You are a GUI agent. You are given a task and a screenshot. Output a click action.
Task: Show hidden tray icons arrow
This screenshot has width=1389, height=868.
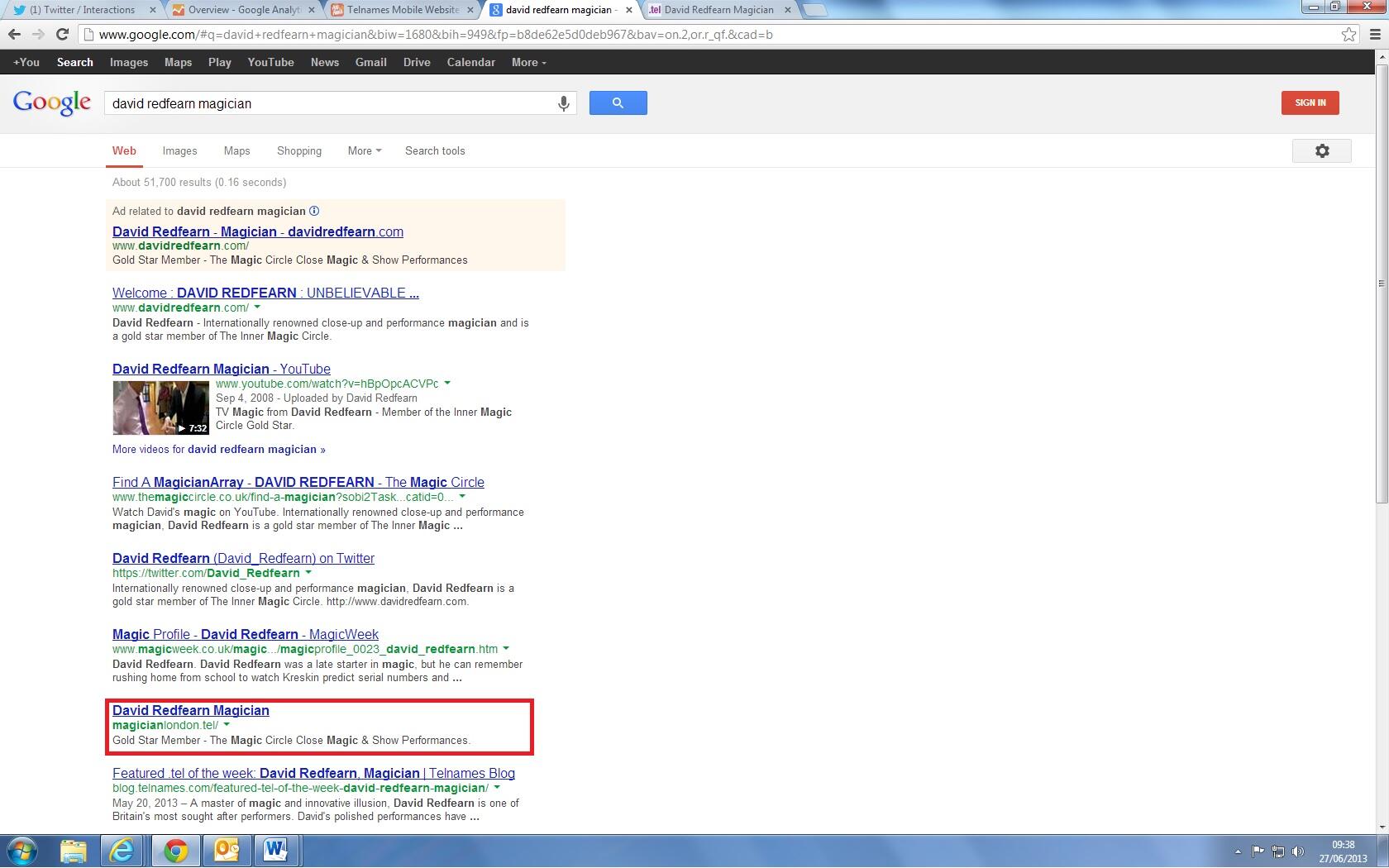1238,851
